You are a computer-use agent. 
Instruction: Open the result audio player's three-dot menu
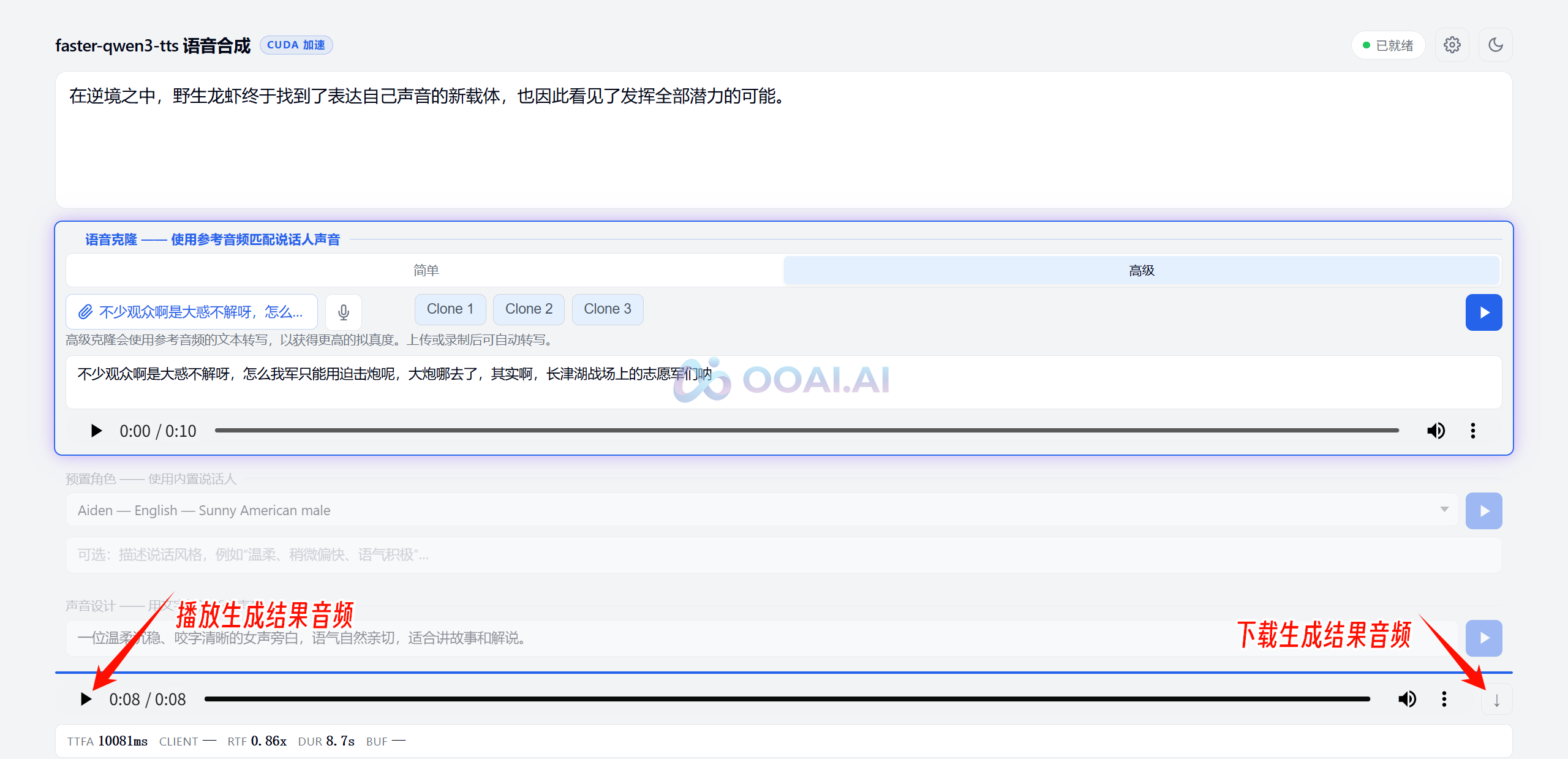click(x=1444, y=699)
